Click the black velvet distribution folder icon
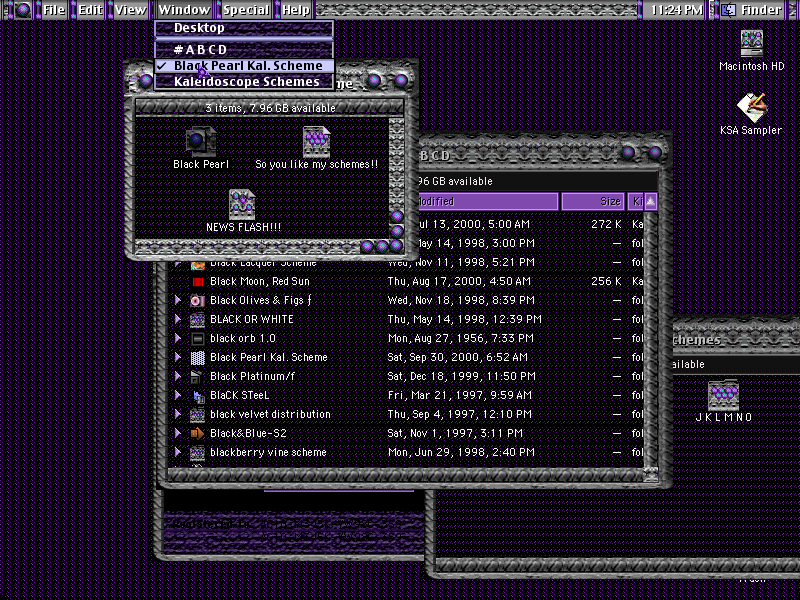The width and height of the screenshot is (800, 600). 197,415
